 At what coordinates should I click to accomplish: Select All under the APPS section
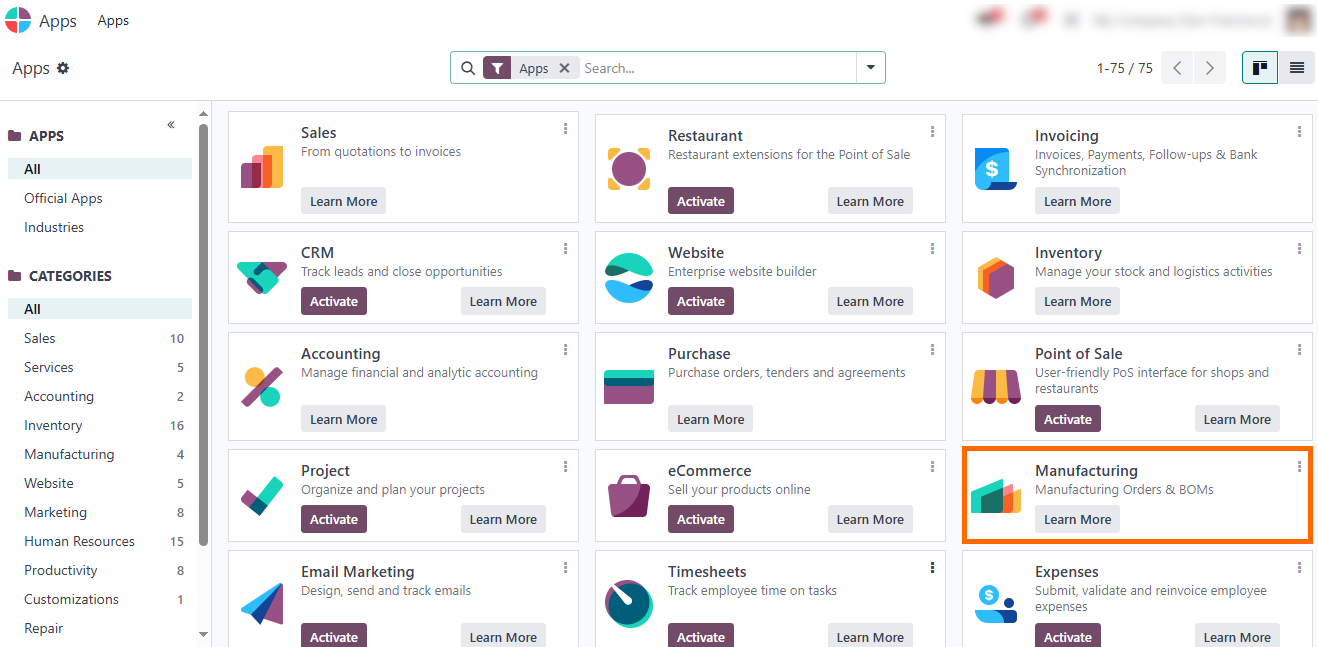pyautogui.click(x=100, y=169)
